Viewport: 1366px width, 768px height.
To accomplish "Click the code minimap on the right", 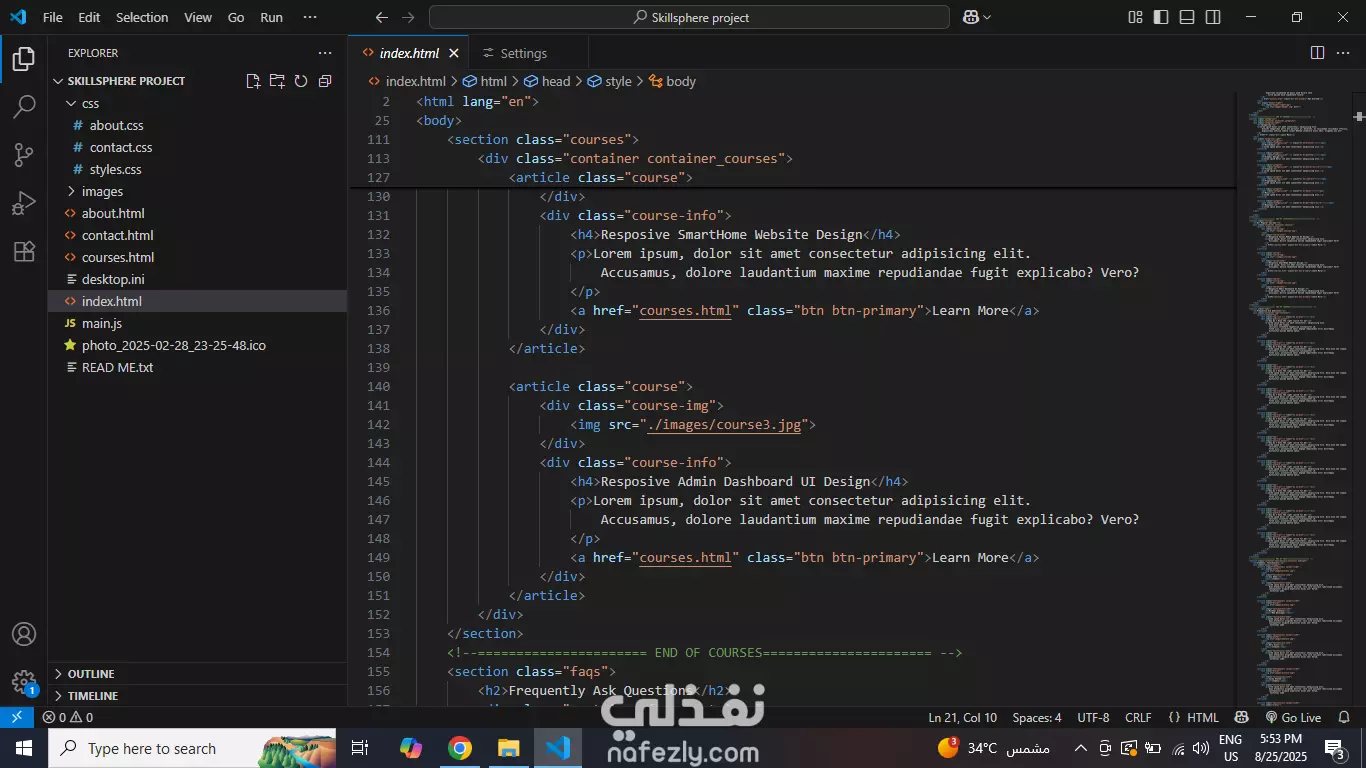I will click(1294, 400).
